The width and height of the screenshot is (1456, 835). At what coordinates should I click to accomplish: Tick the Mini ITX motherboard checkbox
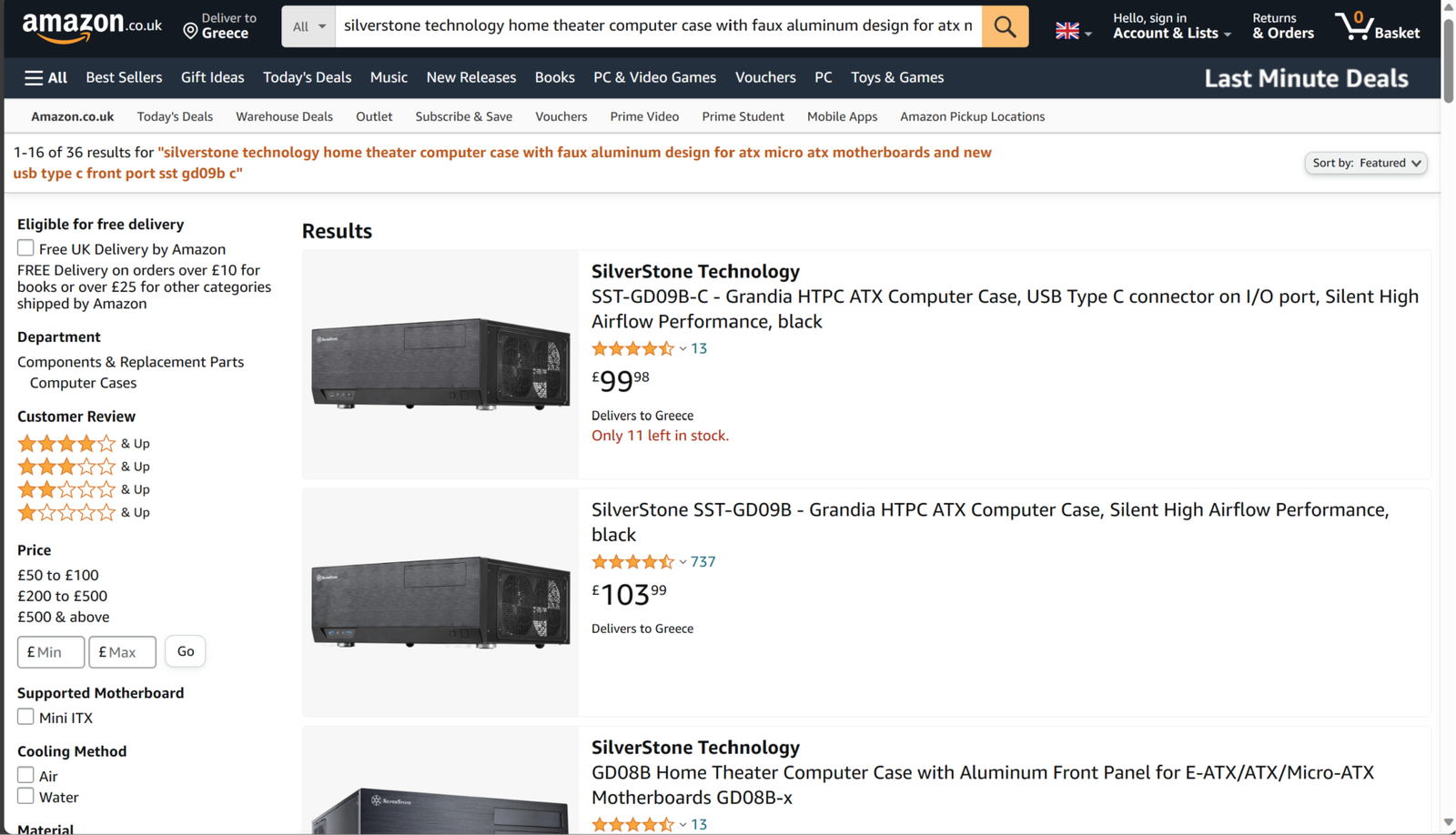(25, 717)
